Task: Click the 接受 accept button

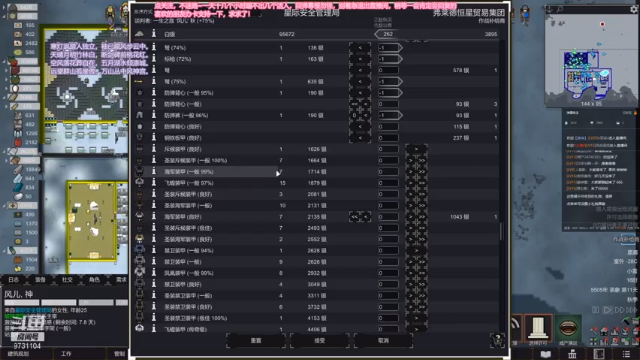Action: [320, 340]
